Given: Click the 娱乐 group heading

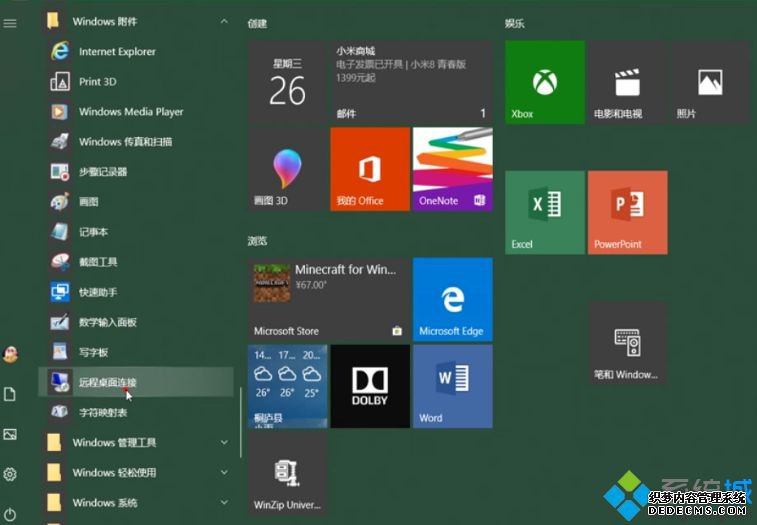Looking at the screenshot, I should (x=515, y=24).
